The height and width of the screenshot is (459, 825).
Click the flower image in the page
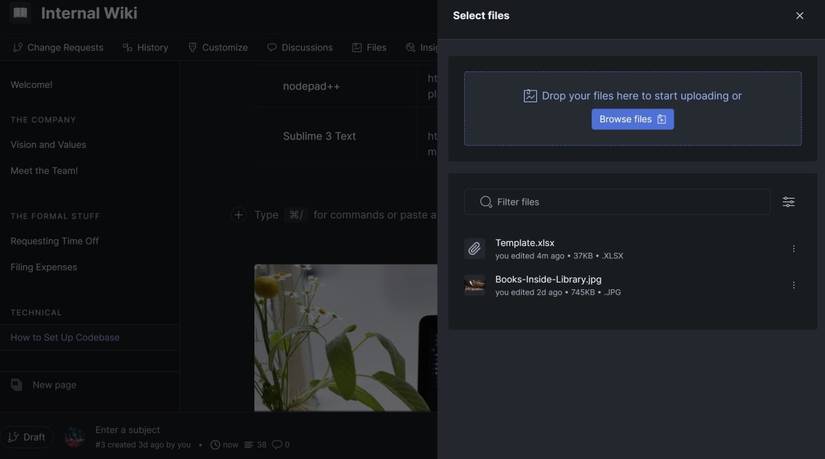[x=345, y=337]
